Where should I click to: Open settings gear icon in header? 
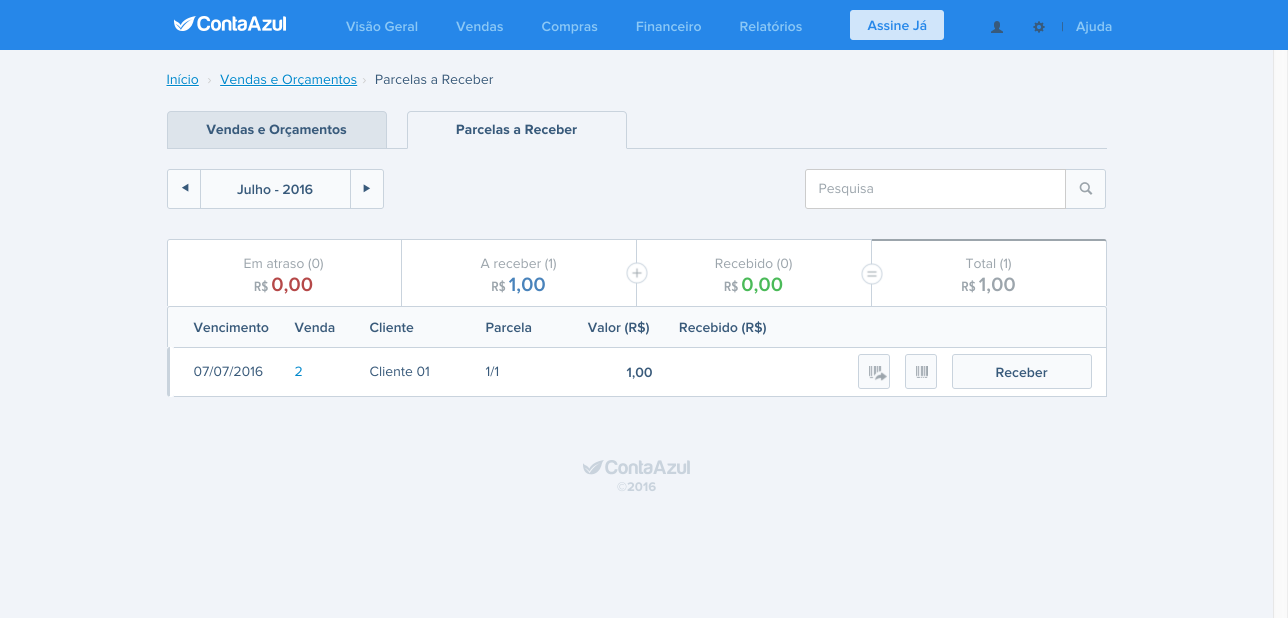tap(1039, 27)
